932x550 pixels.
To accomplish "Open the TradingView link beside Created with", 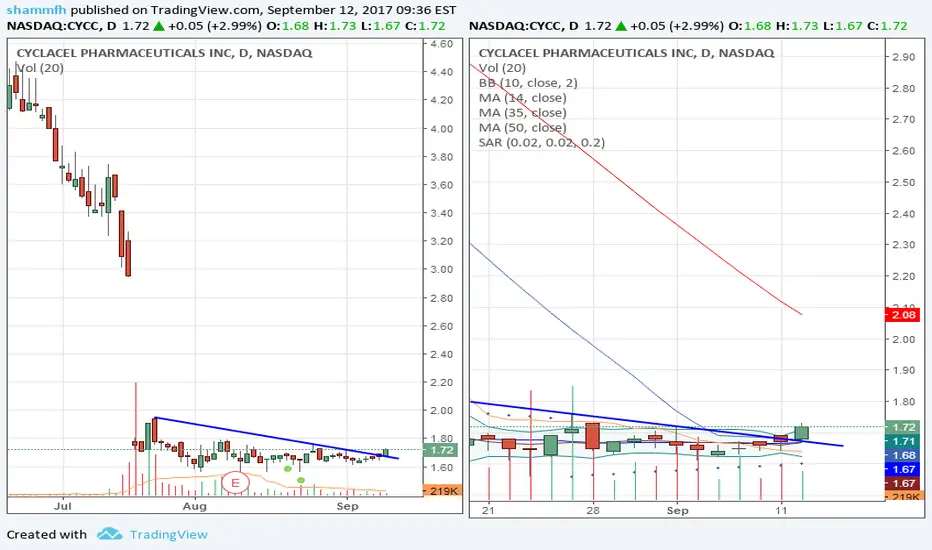I will (169, 535).
